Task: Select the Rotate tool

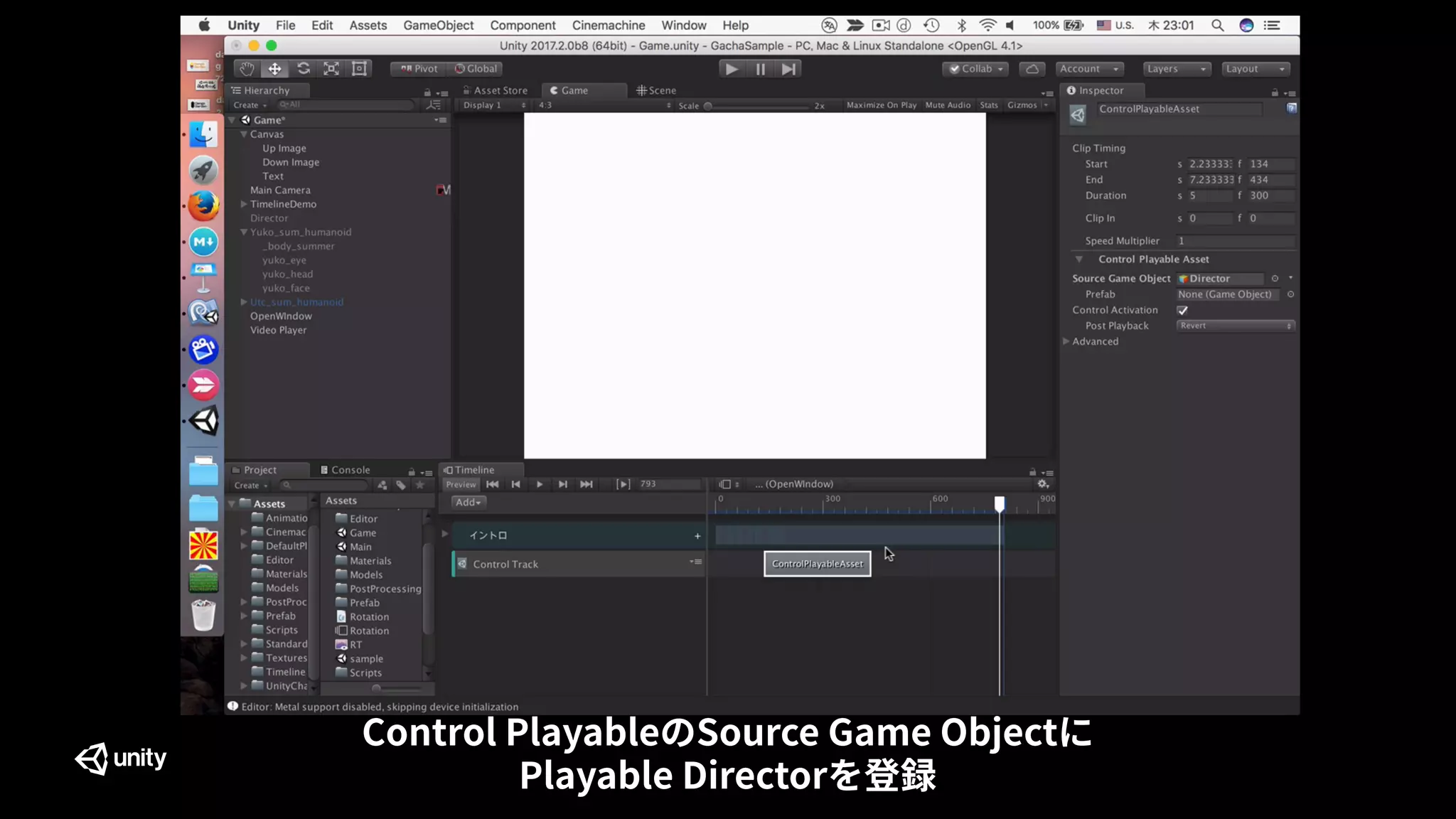Action: click(304, 68)
